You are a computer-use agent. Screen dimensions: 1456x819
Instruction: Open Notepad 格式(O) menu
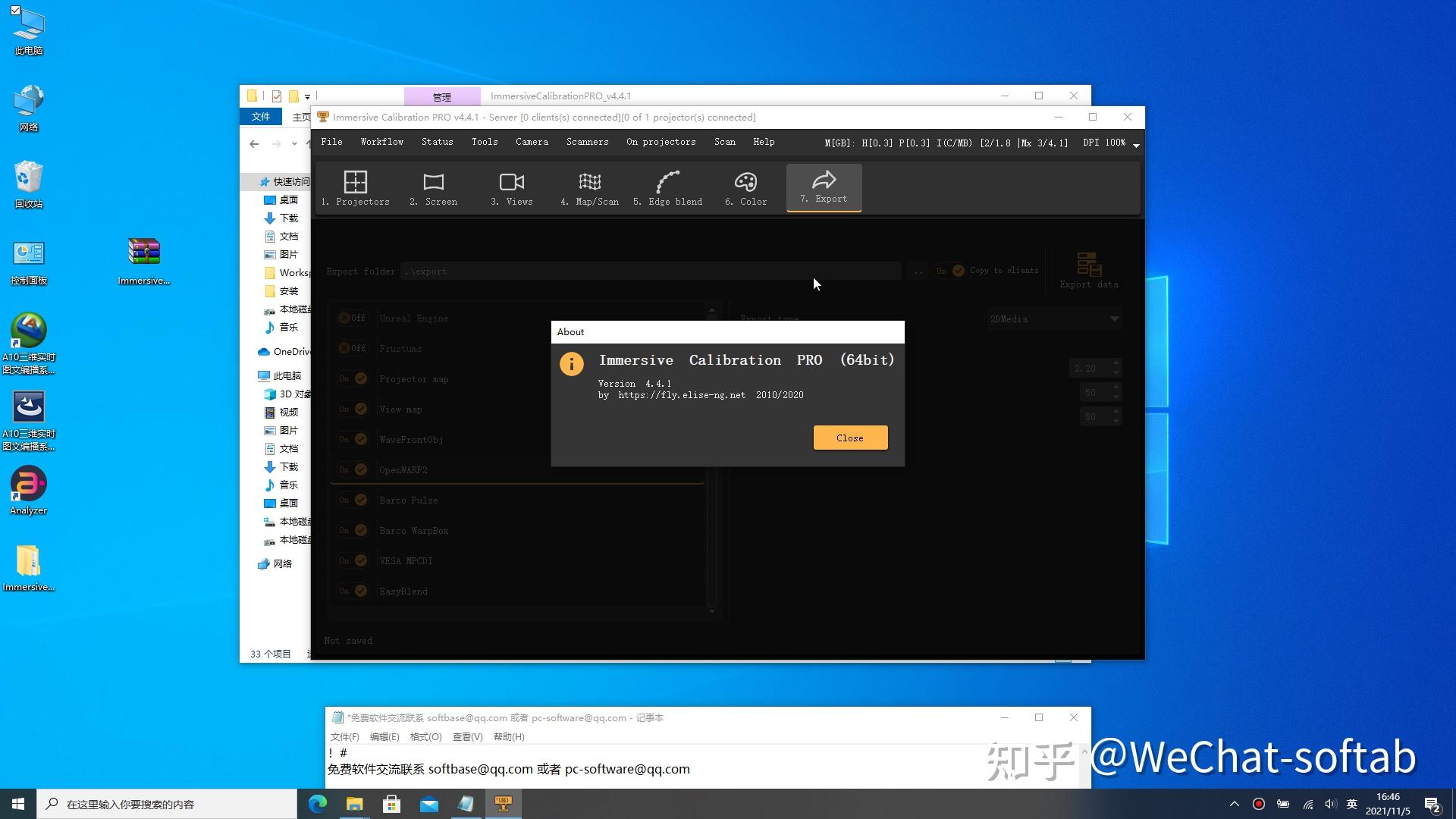click(425, 737)
